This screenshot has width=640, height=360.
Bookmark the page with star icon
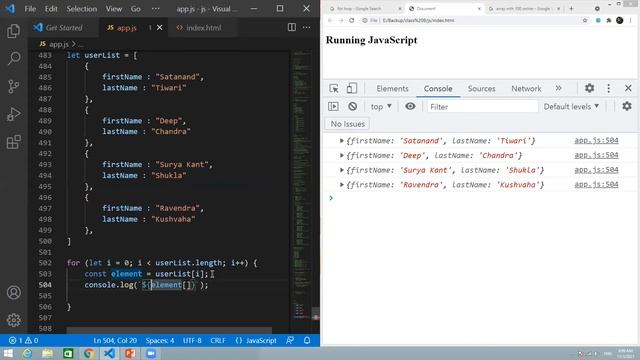click(584, 20)
